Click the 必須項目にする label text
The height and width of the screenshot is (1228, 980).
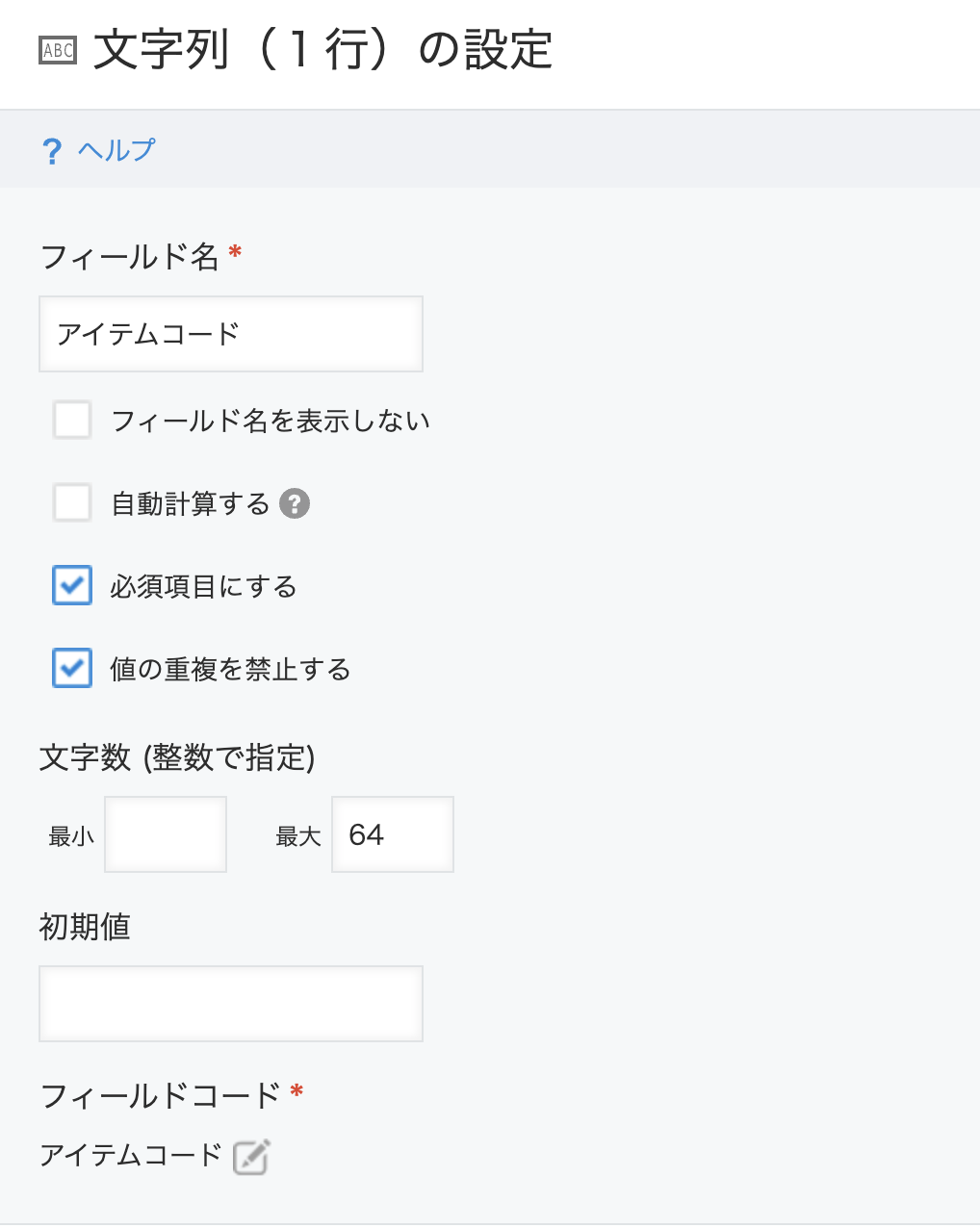(203, 586)
